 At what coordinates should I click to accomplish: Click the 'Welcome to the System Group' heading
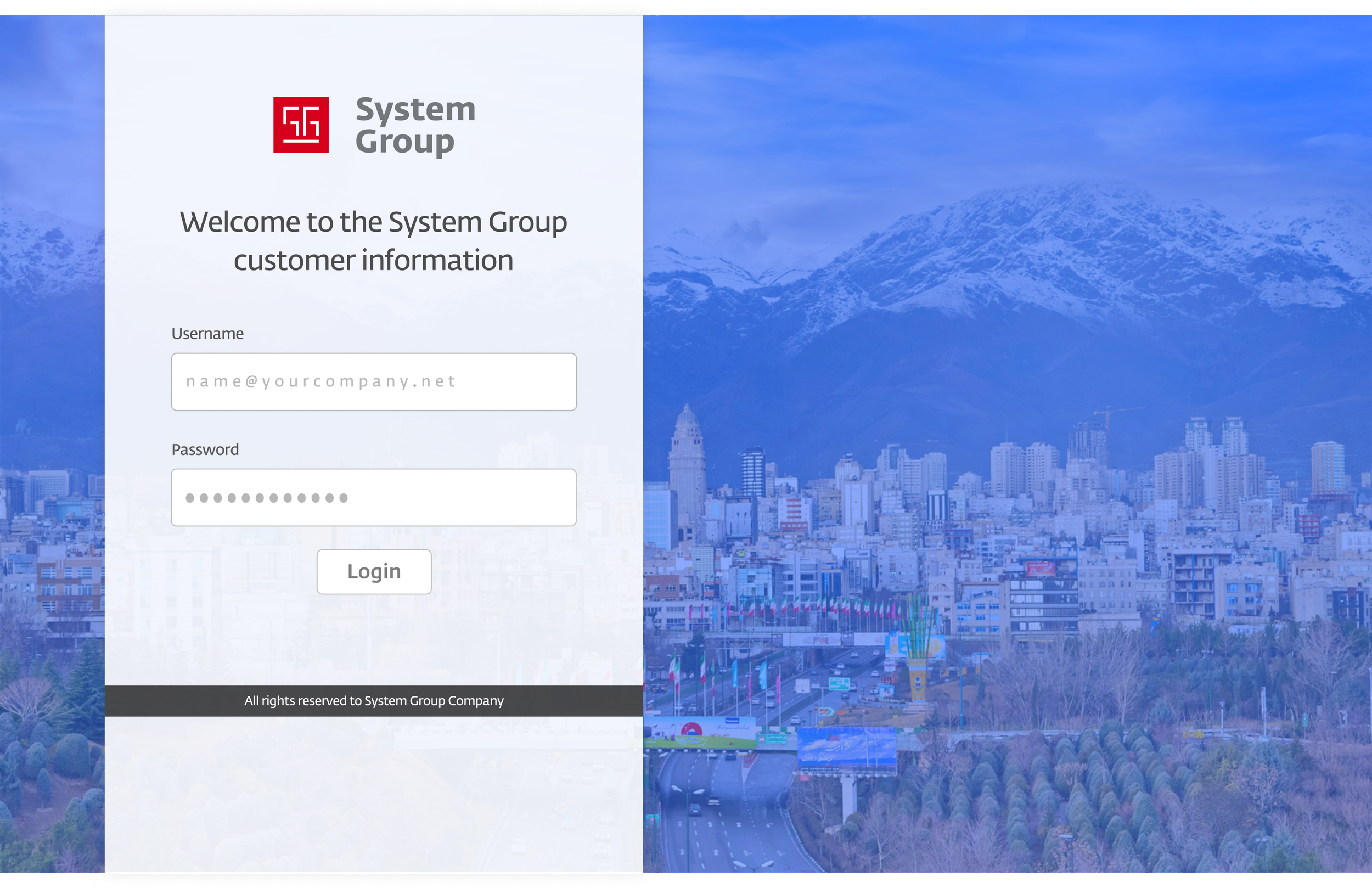(374, 241)
